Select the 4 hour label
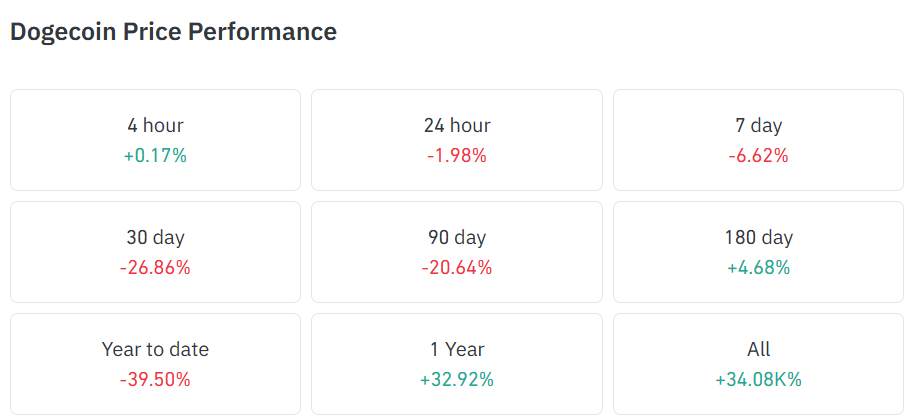The image size is (915, 420). point(155,126)
